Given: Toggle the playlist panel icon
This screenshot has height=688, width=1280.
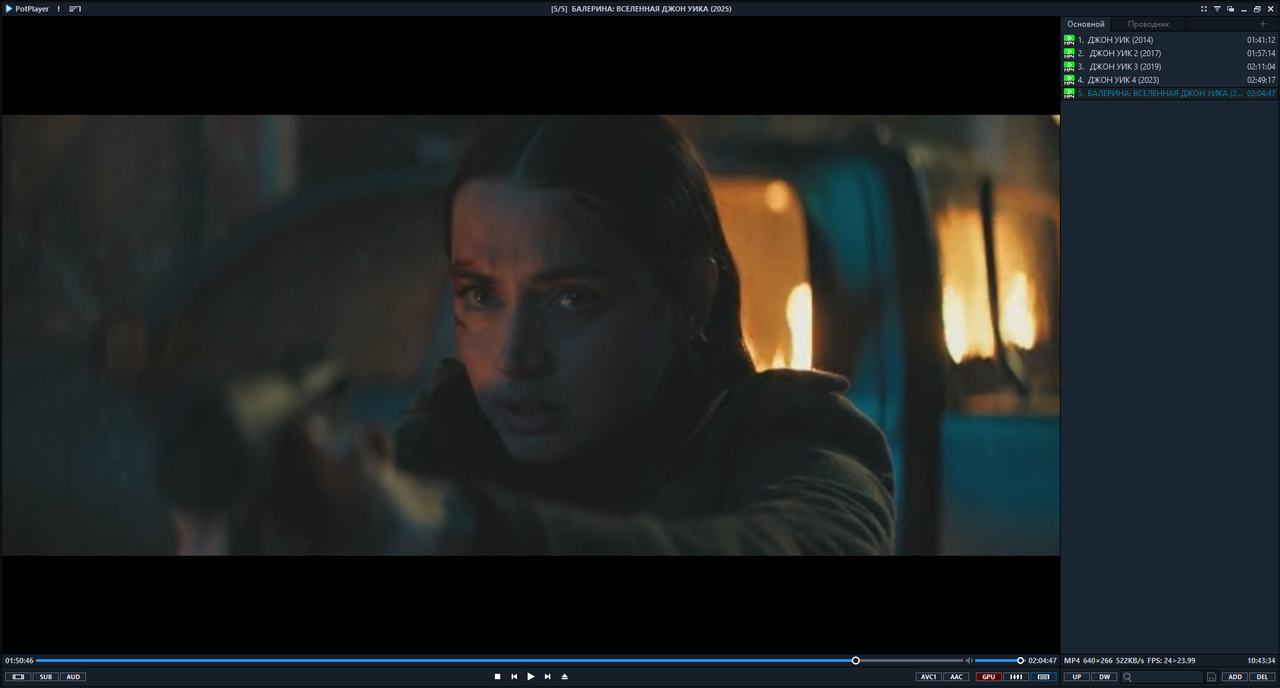Looking at the screenshot, I should 1044,677.
